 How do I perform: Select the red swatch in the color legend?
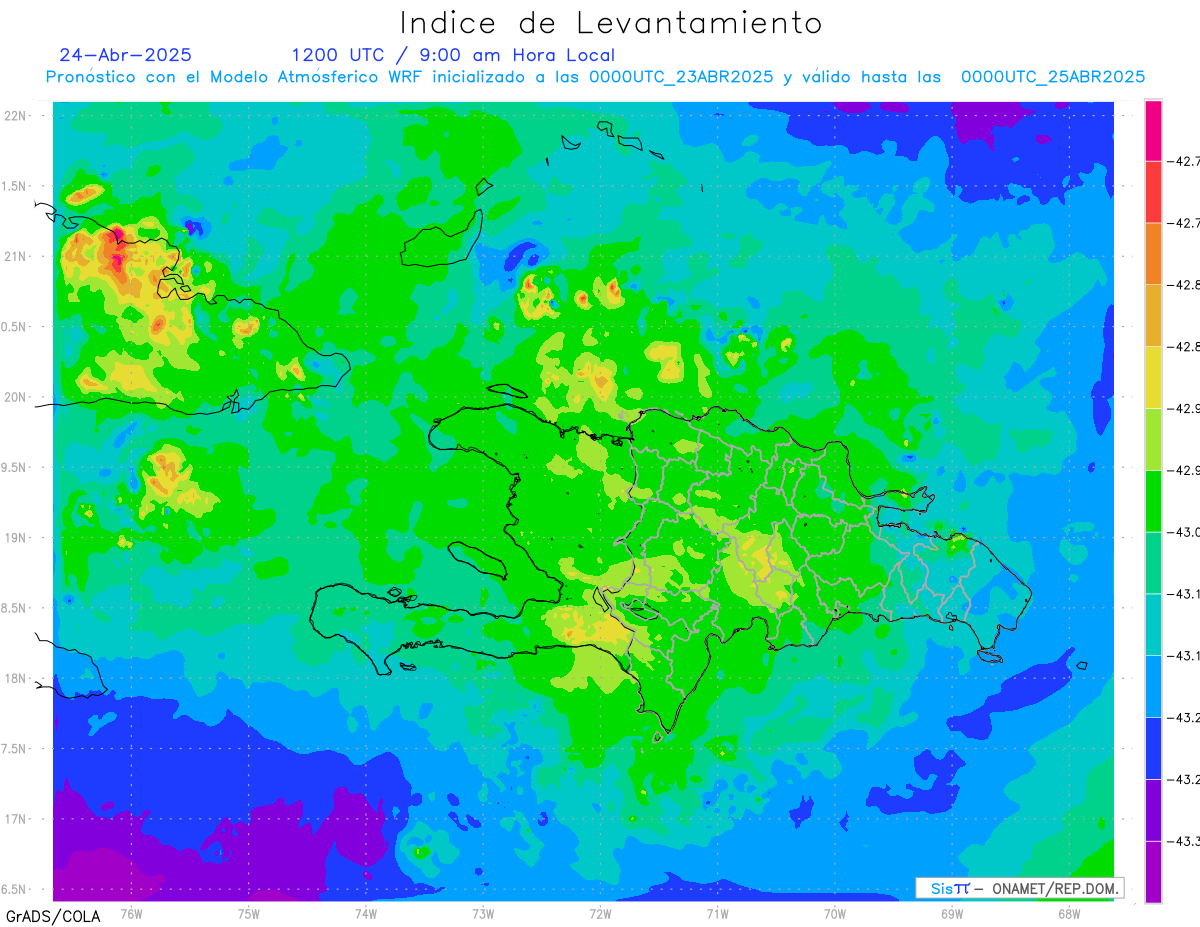click(1153, 191)
